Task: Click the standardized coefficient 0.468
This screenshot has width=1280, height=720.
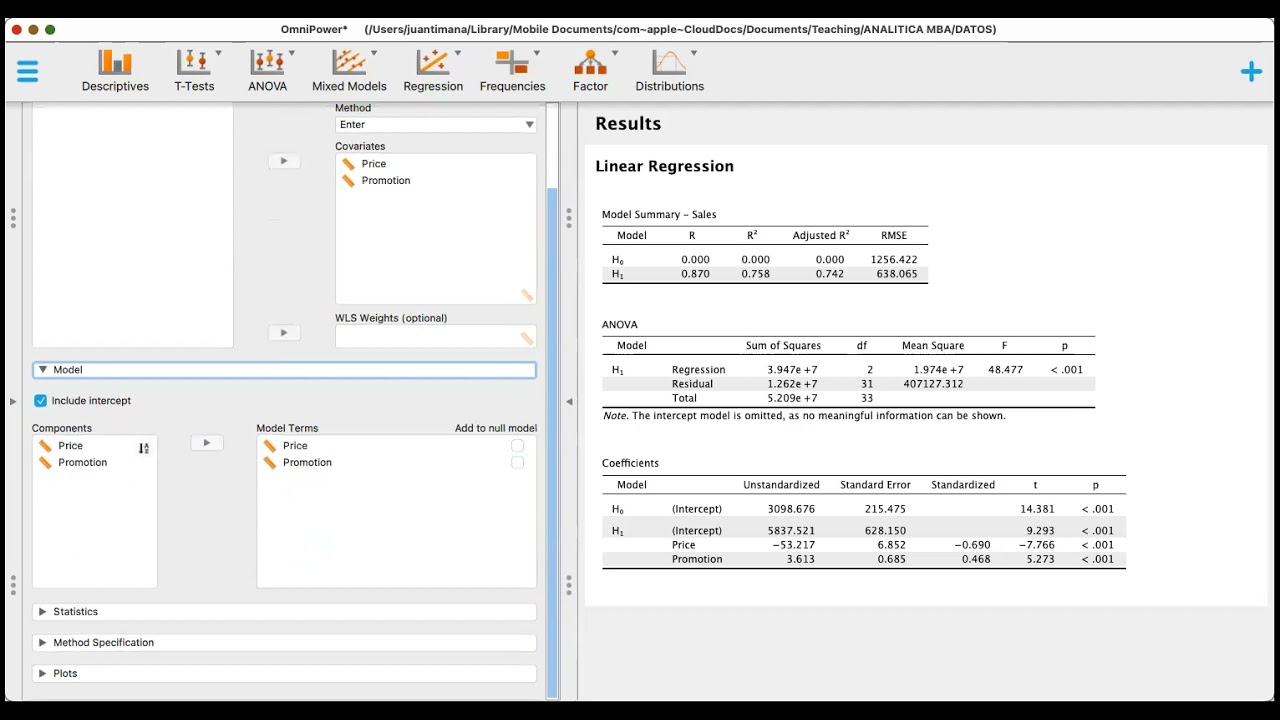Action: (976, 560)
